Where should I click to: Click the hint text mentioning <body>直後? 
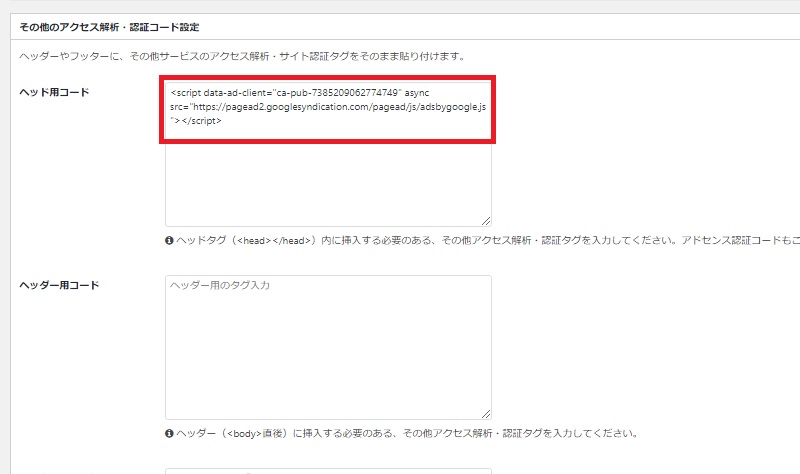(407, 433)
